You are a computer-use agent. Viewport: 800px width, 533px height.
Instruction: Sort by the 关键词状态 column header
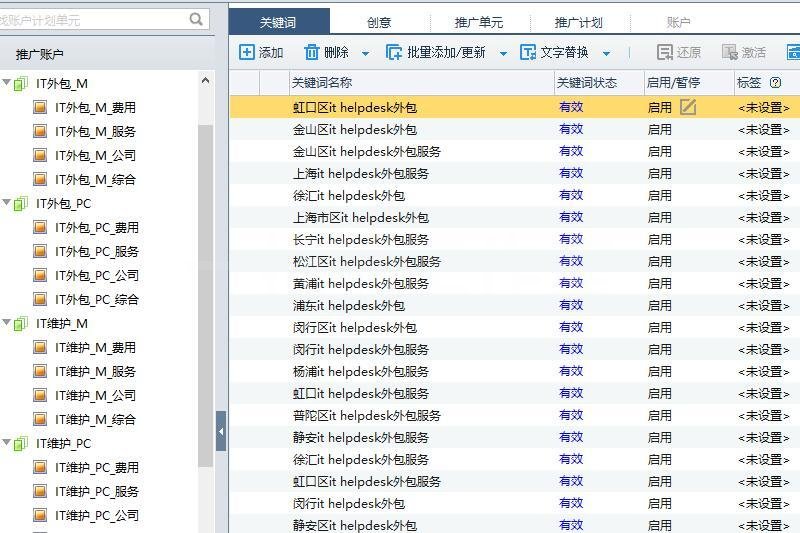[599, 83]
